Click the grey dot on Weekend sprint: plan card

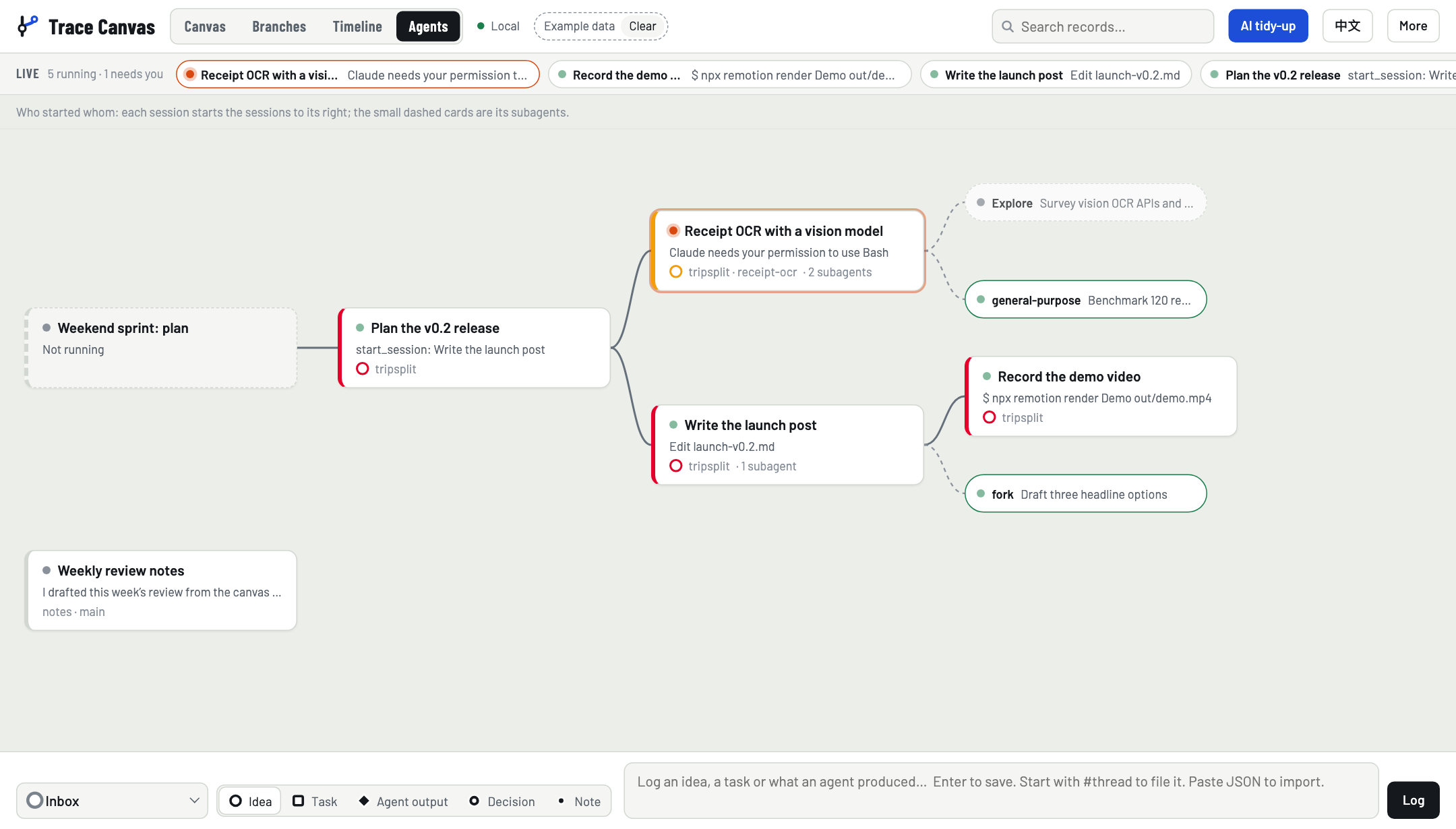47,328
